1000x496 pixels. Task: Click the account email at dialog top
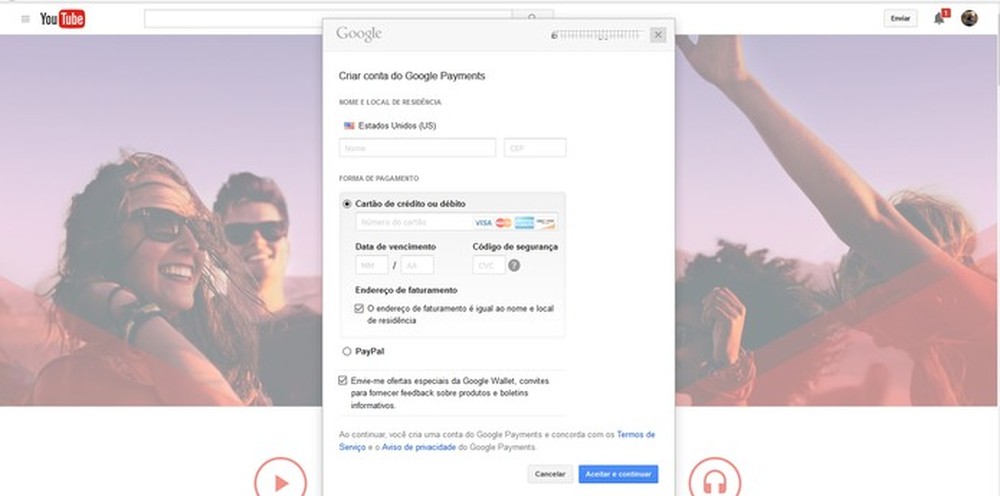click(x=596, y=34)
